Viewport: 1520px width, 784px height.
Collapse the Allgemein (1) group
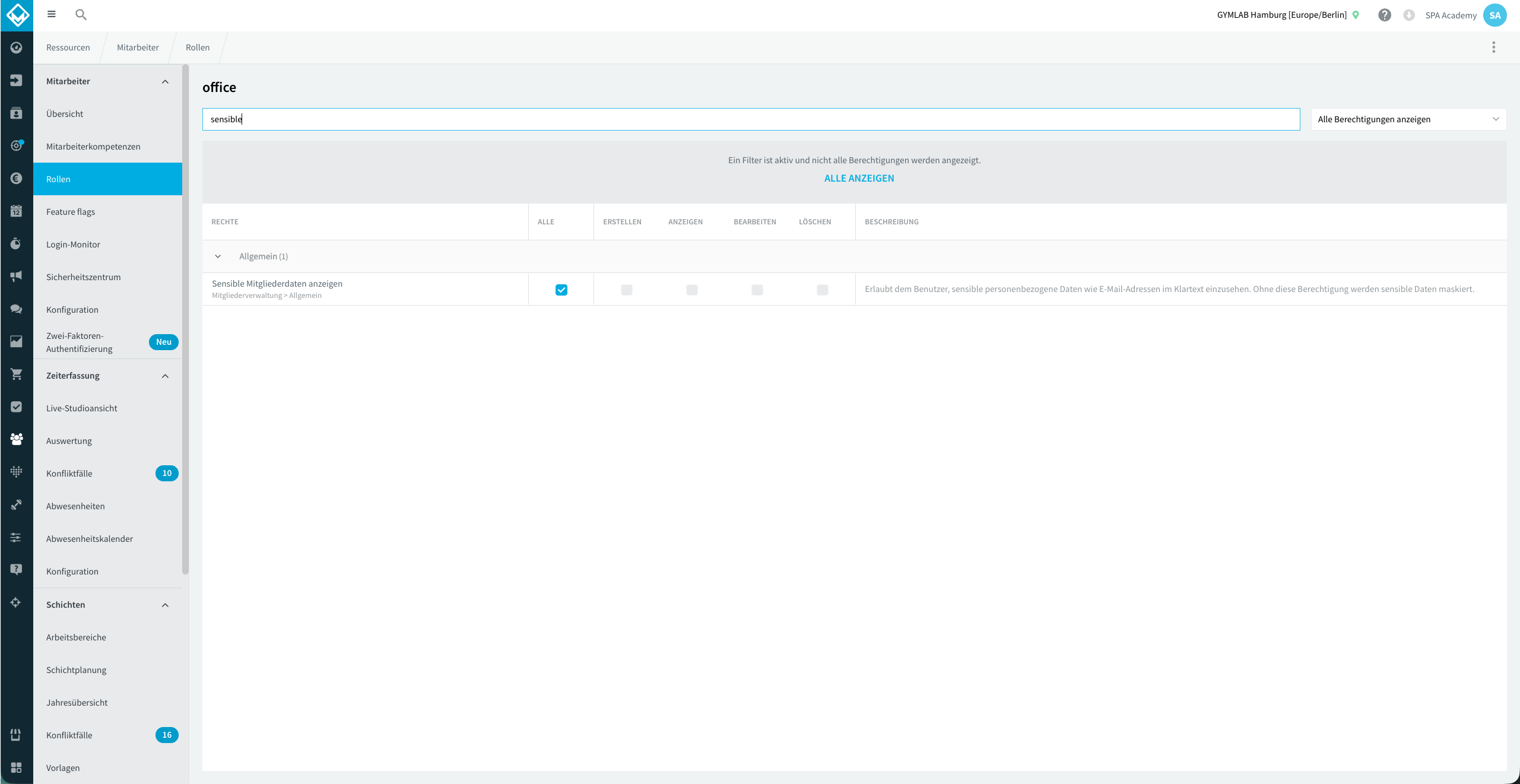(x=218, y=256)
